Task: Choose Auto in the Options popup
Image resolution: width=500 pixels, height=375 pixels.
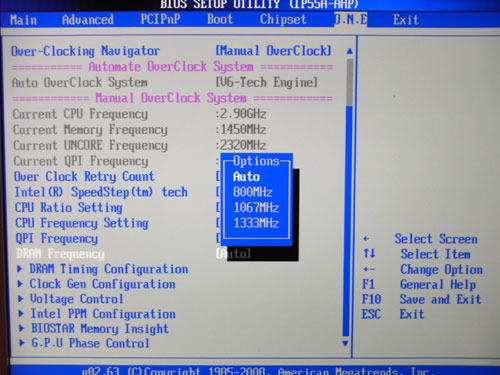Action: (246, 177)
